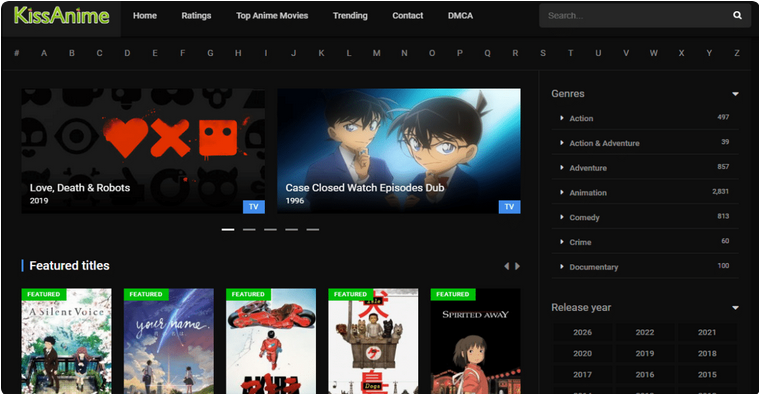Show the previous featured titles

click(506, 266)
